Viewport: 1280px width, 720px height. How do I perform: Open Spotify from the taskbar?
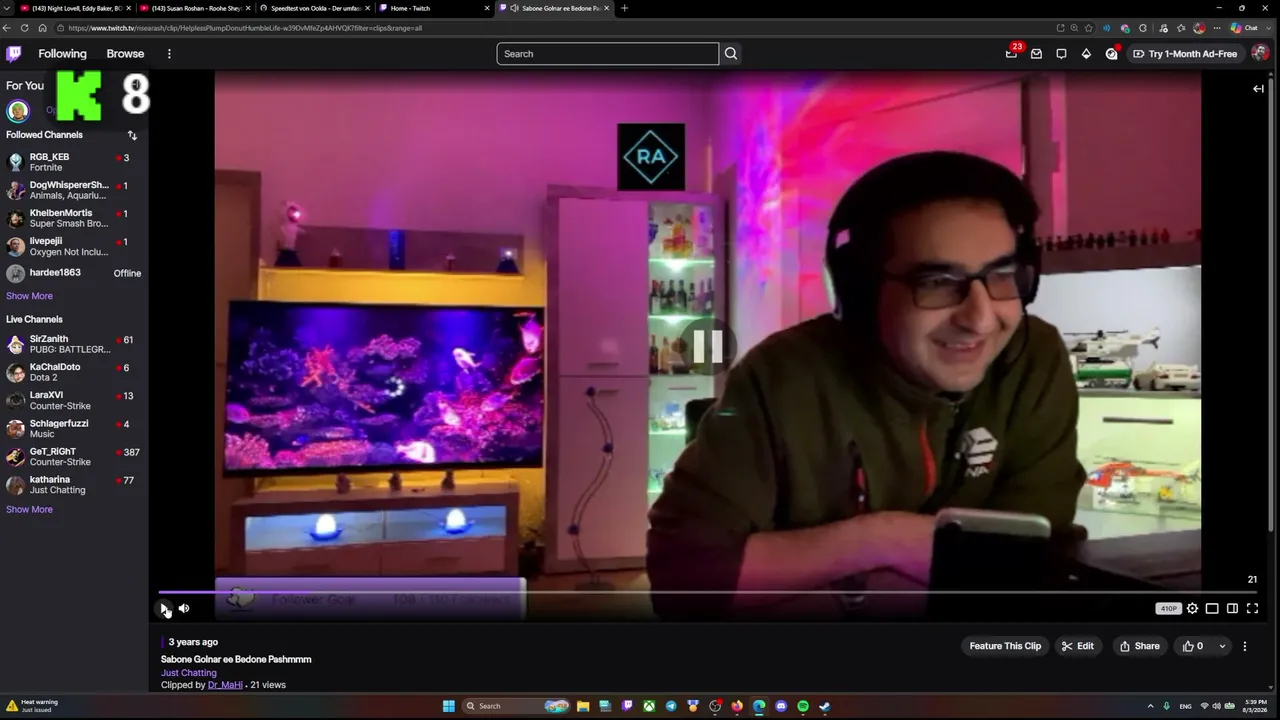[803, 706]
